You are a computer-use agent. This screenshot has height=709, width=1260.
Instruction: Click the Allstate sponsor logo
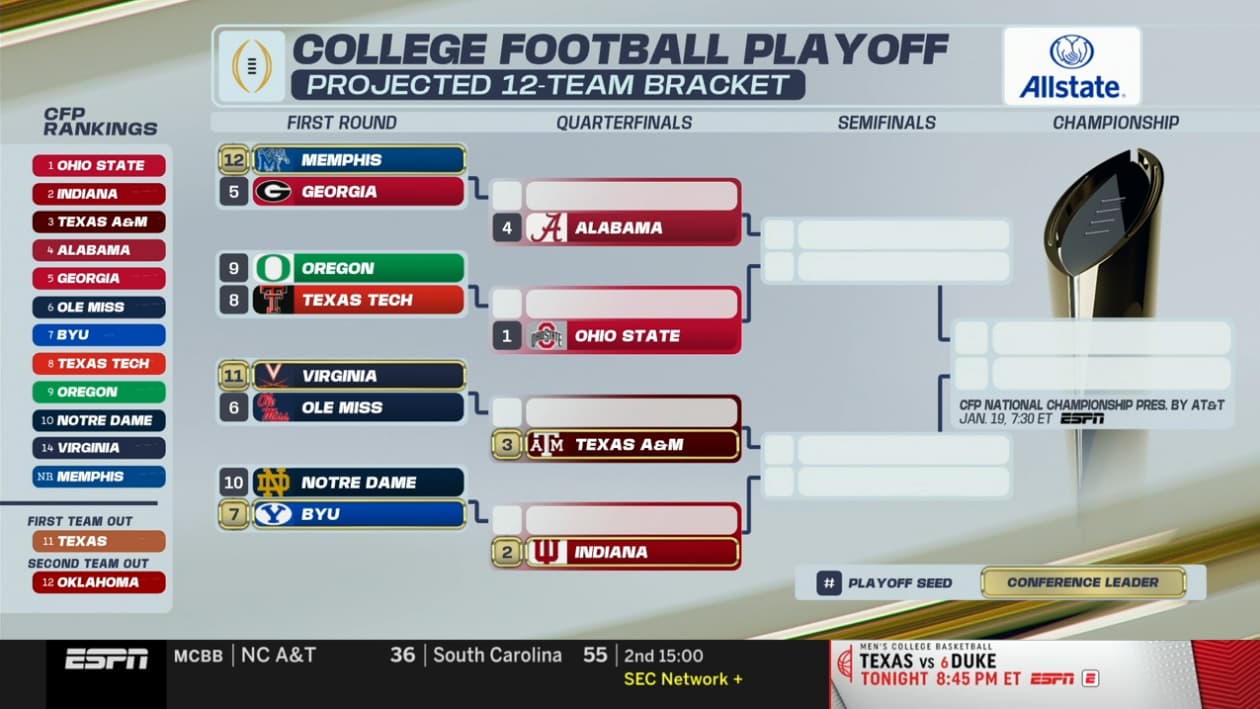[1071, 66]
